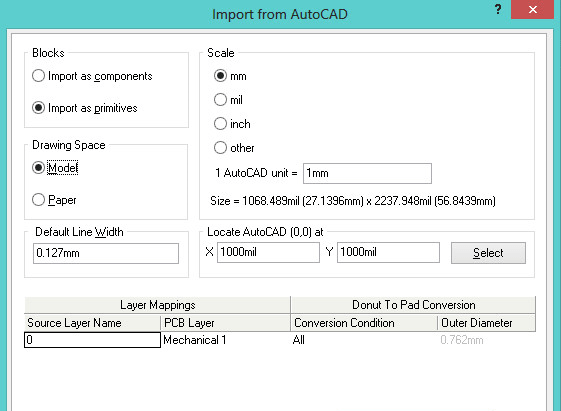This screenshot has height=411, width=561.
Task: Click the Default Line Width field
Action: coord(106,253)
